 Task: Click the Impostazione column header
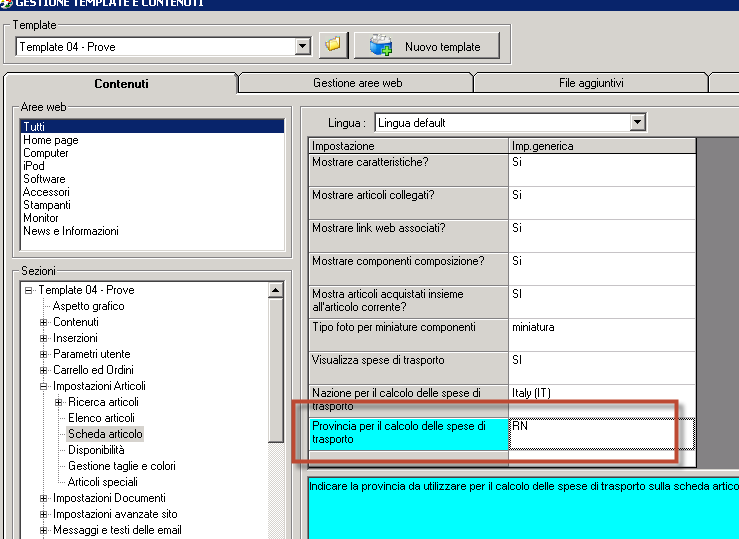pos(409,146)
